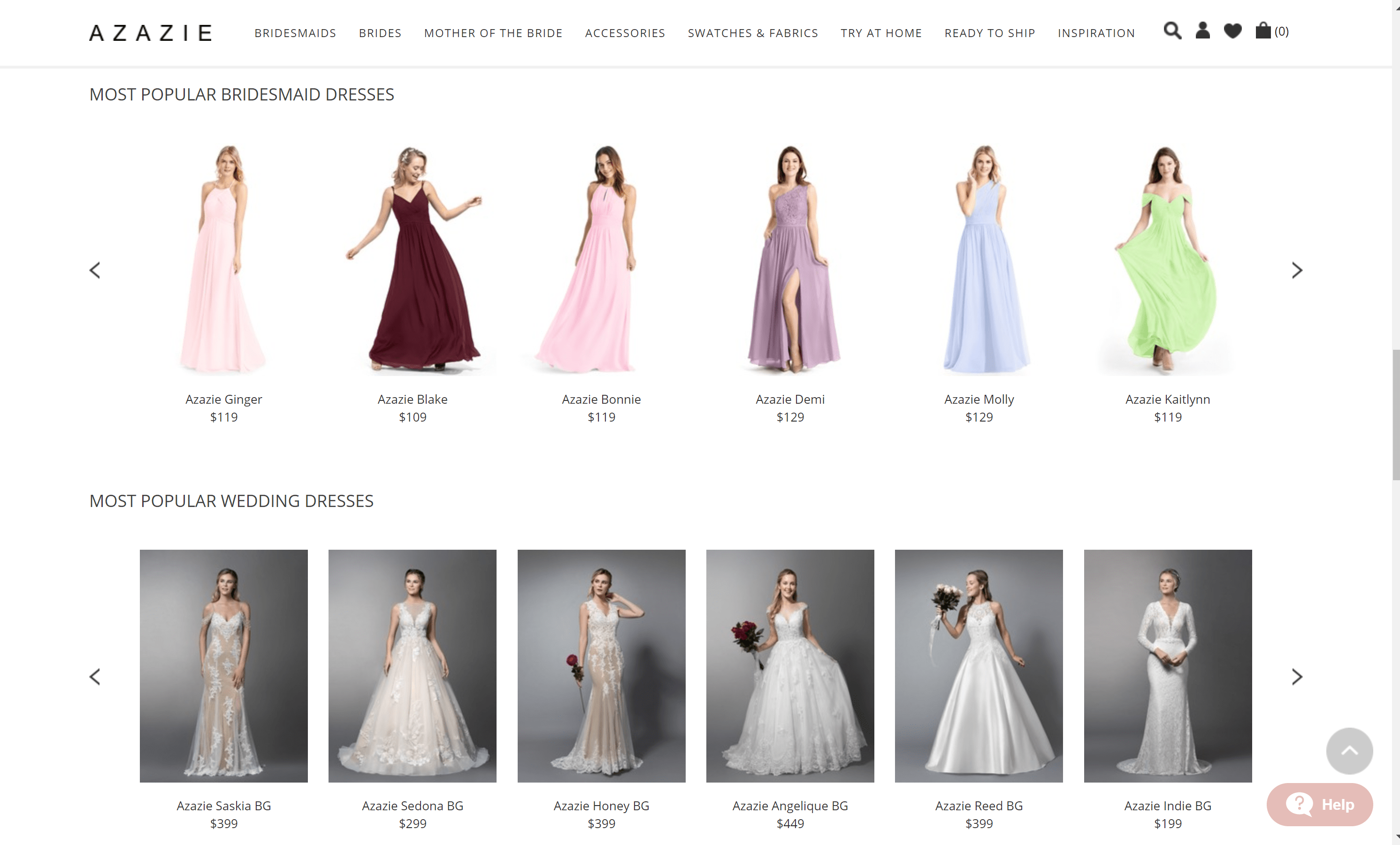Click the Azazie Saskia BG name link
Image resolution: width=1400 pixels, height=845 pixels.
[224, 806]
